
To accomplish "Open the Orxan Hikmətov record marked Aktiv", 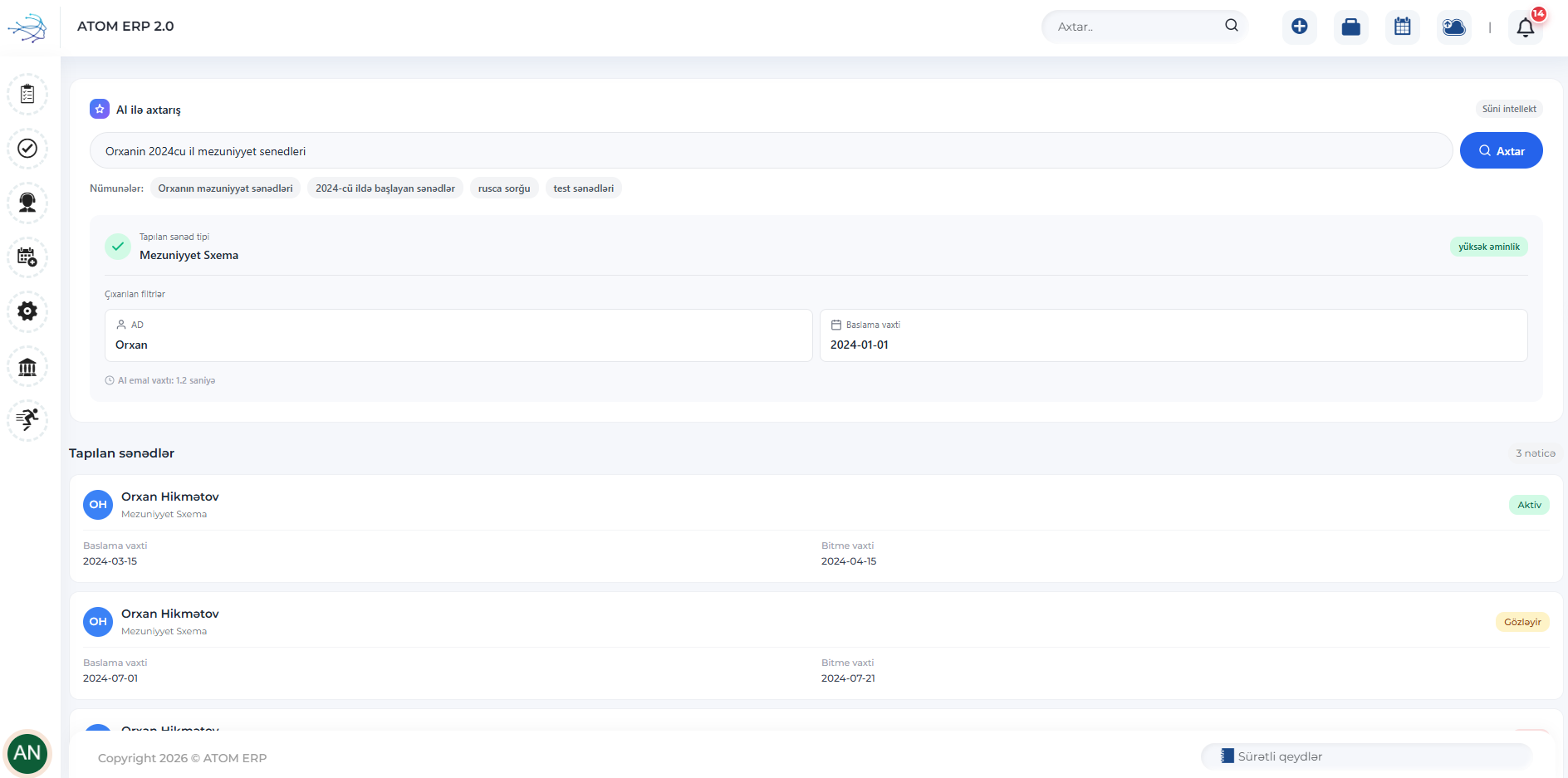I will (x=816, y=529).
